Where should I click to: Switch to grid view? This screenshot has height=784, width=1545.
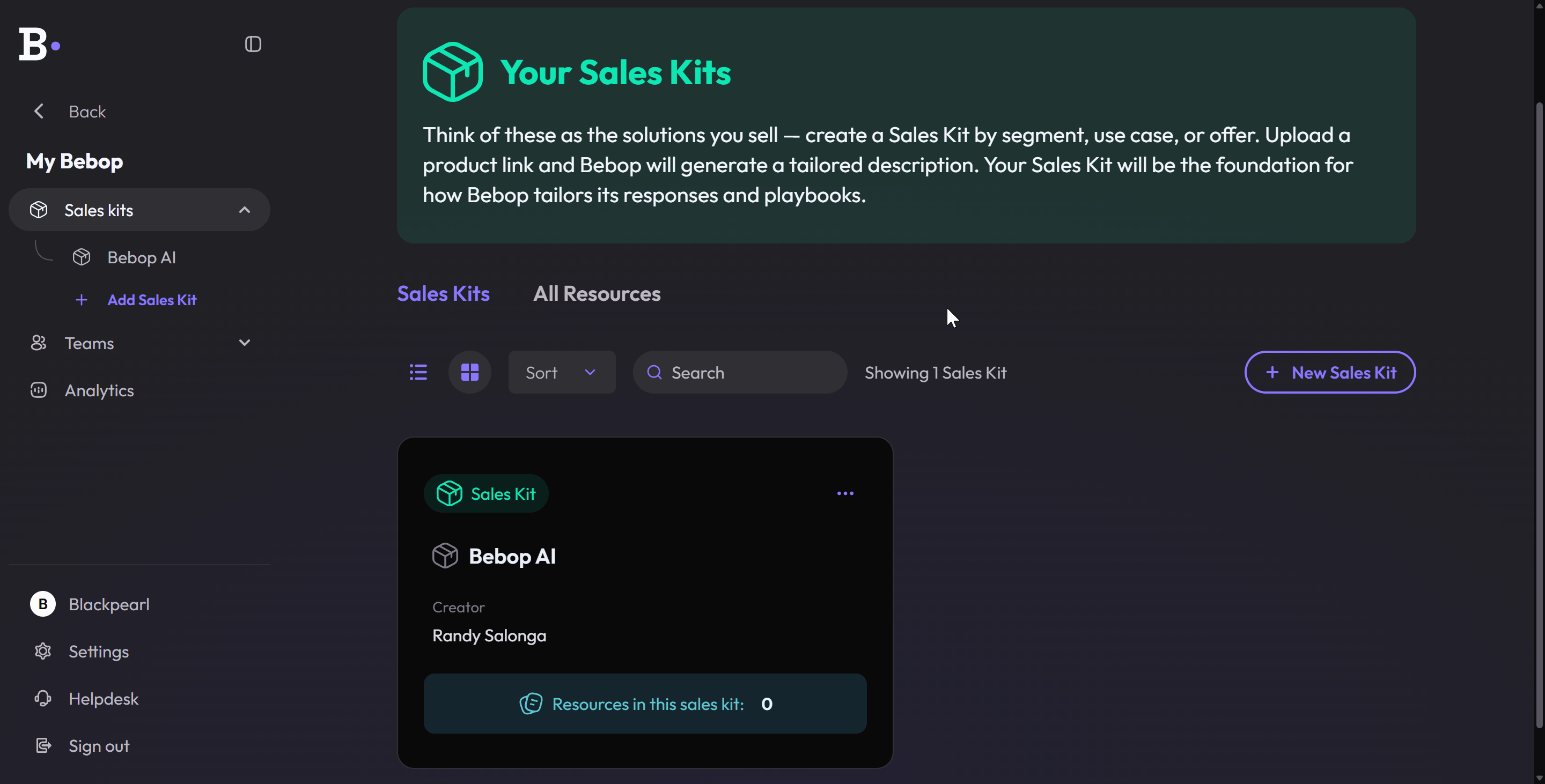click(x=469, y=373)
